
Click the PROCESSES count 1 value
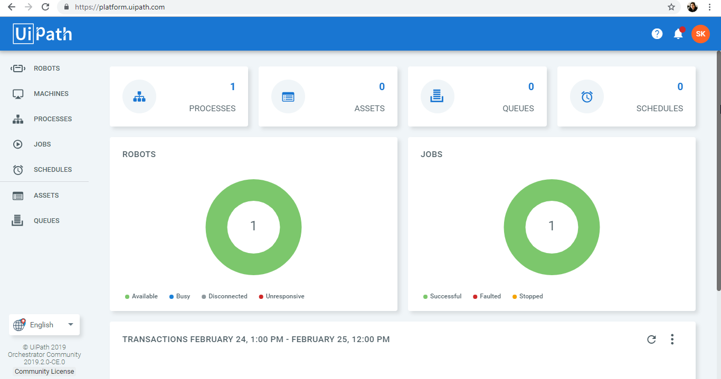tap(233, 86)
